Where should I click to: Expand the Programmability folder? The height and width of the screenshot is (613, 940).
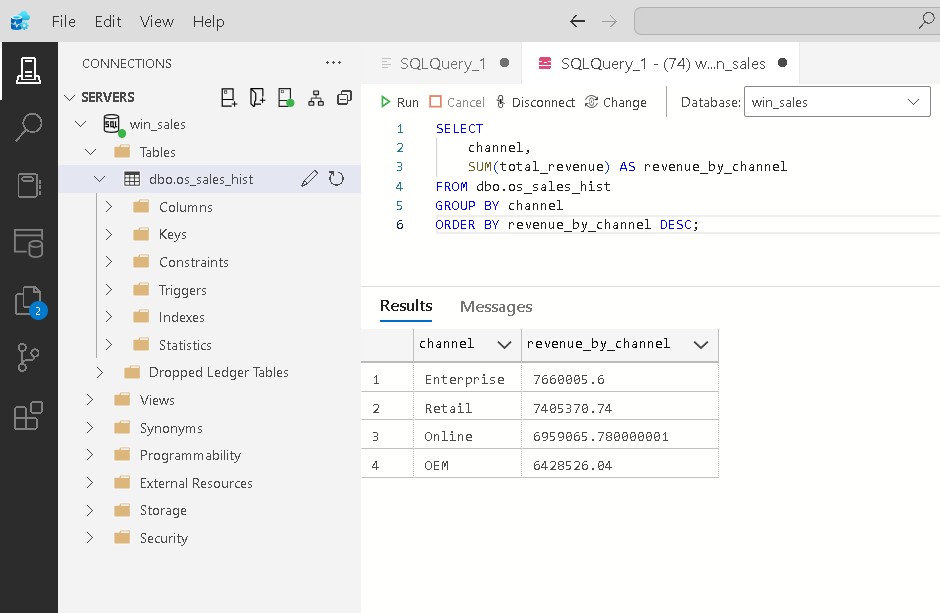(89, 455)
